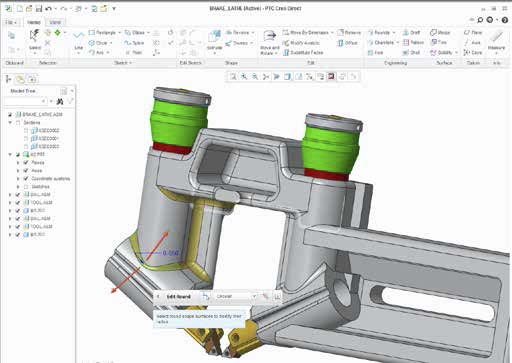Uncheck the Planes visibility checkbox
The height and width of the screenshot is (363, 512).
26,163
